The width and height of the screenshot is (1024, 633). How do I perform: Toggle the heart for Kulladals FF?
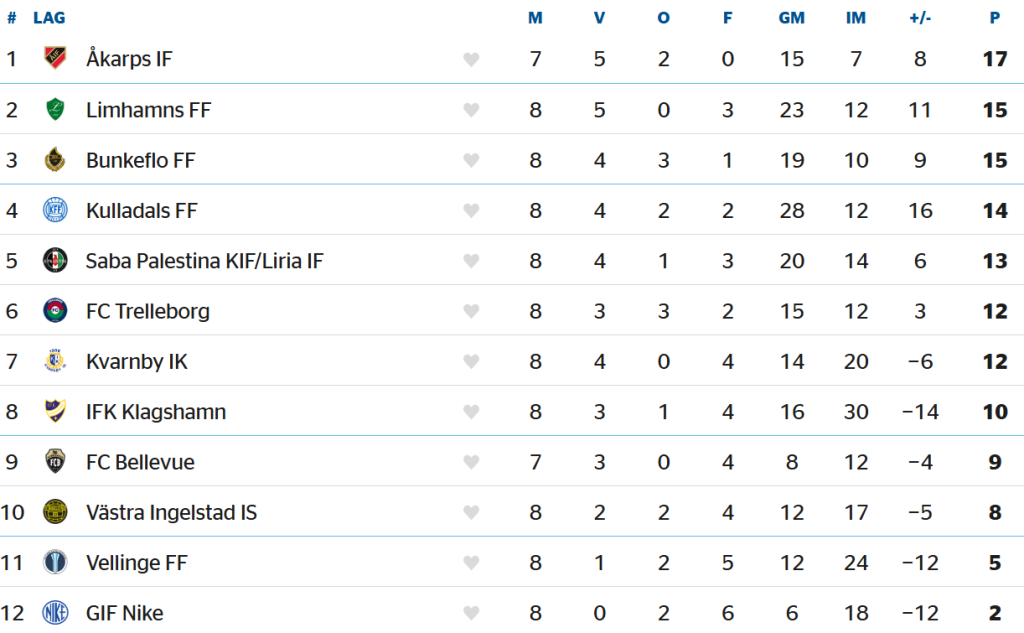471,211
